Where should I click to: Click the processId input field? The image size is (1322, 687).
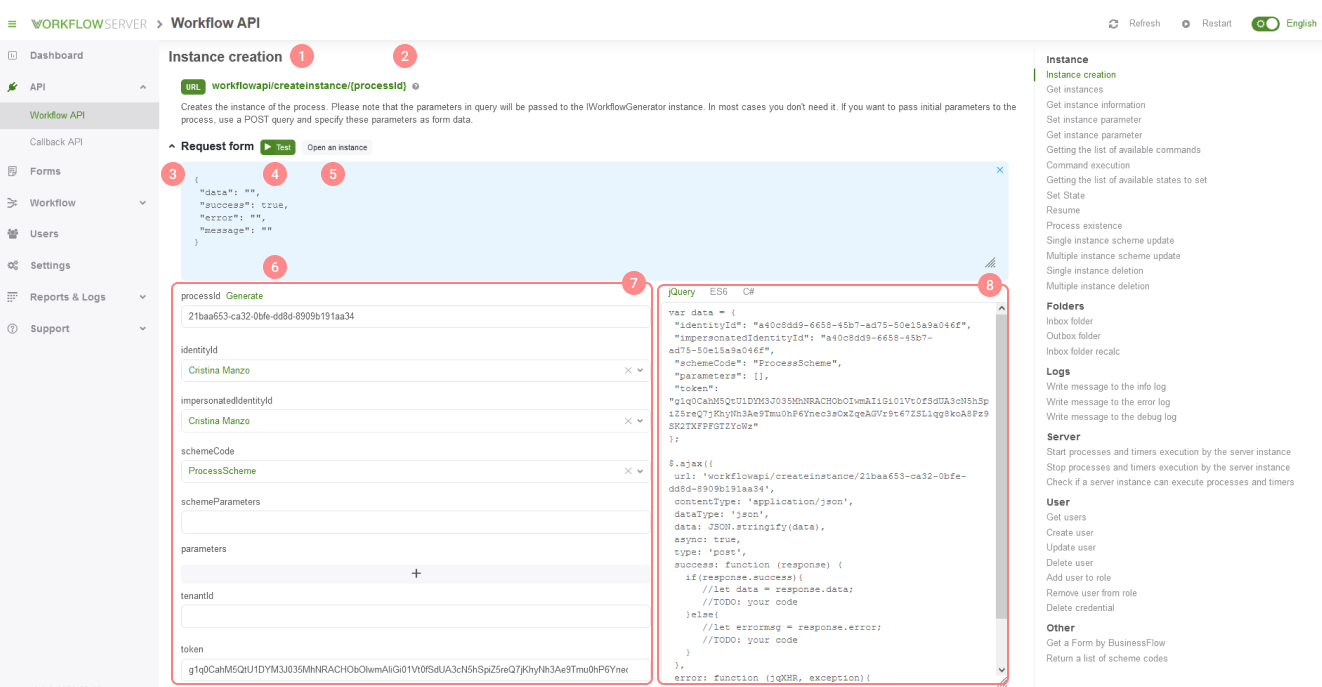(x=416, y=316)
